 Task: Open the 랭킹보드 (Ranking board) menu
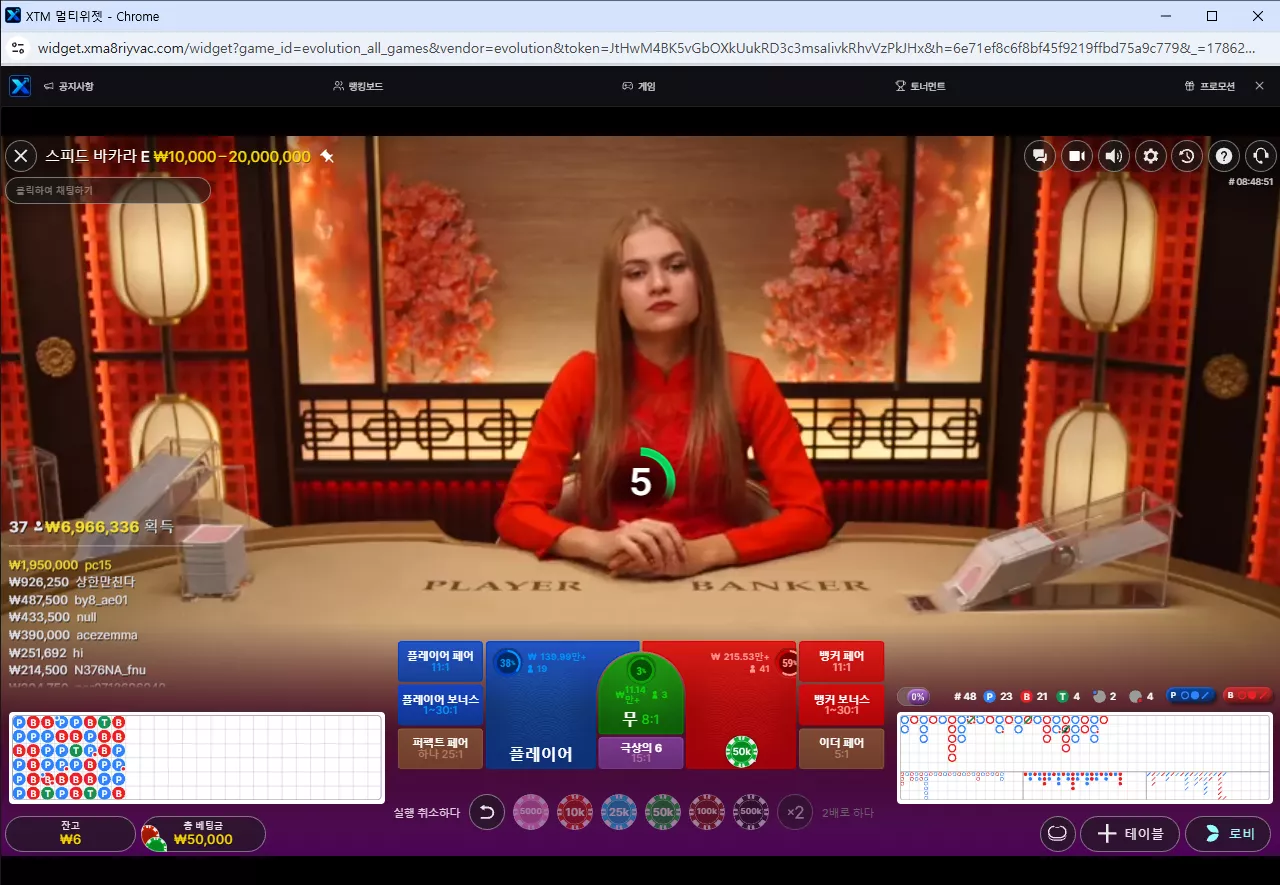tap(358, 86)
